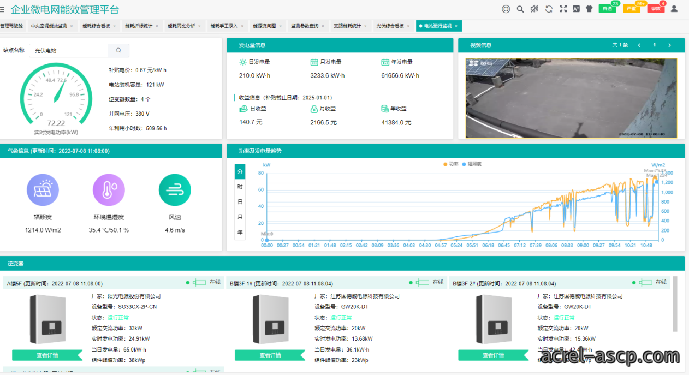Click the vertical scrollbar in the inverter list
The width and height of the screenshot is (690, 376).
click(675, 304)
